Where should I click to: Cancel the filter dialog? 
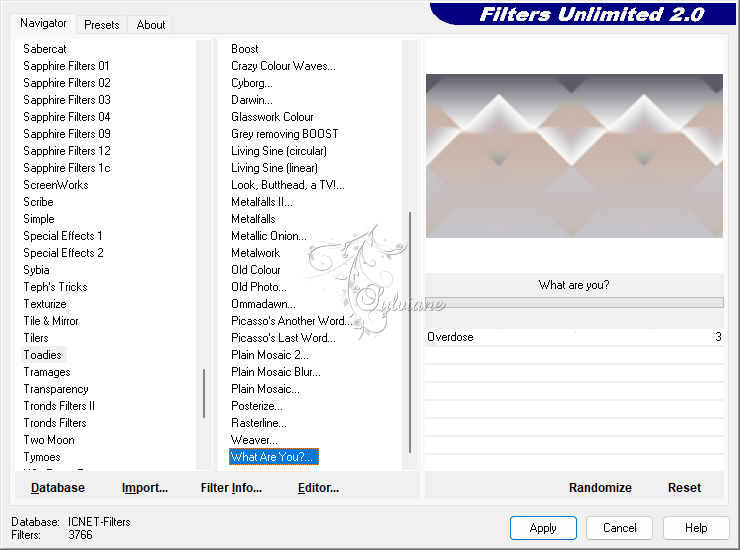tap(620, 528)
